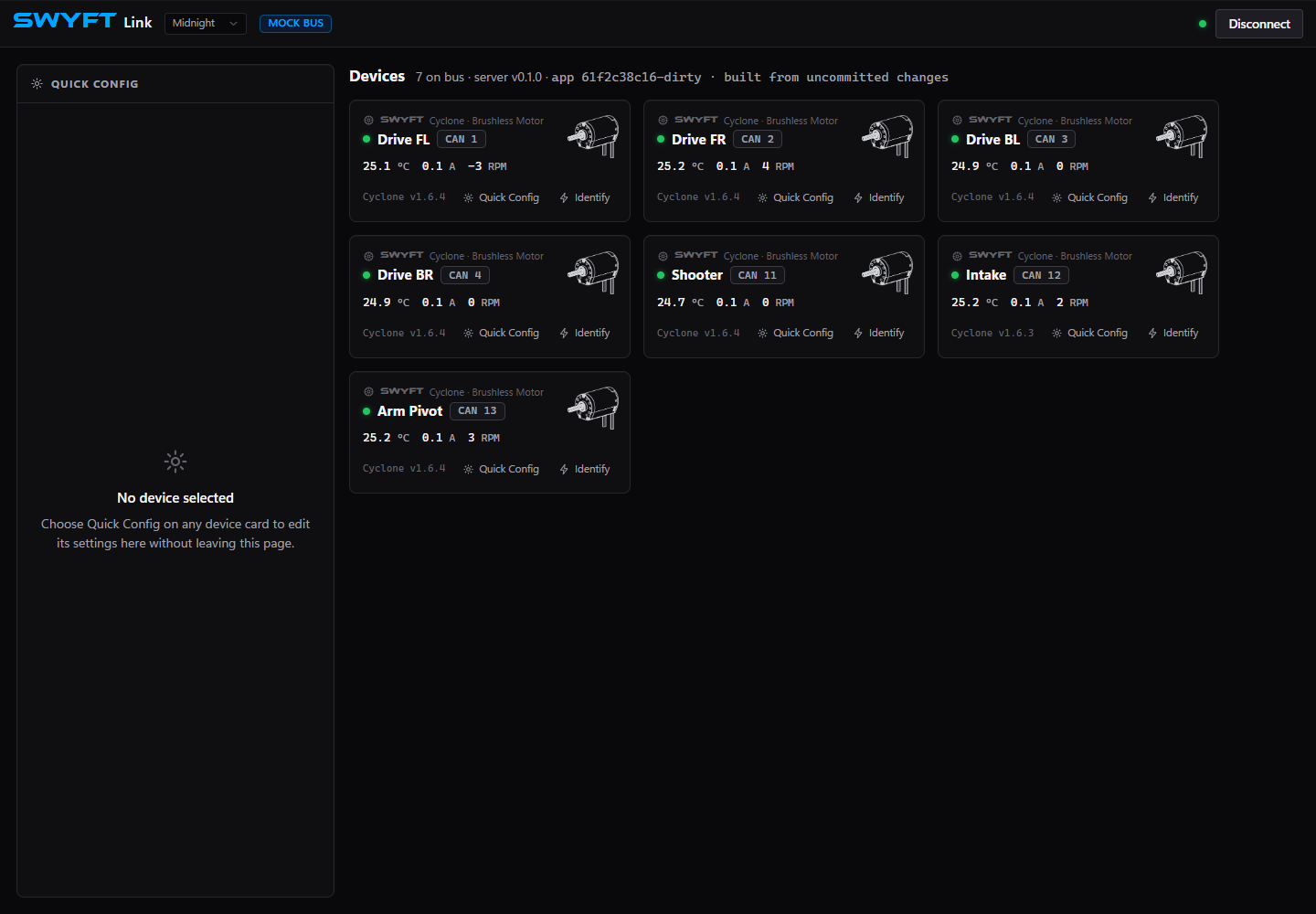Open Quick Config for Intake
Viewport: 1316px width, 914px height.
point(1090,333)
